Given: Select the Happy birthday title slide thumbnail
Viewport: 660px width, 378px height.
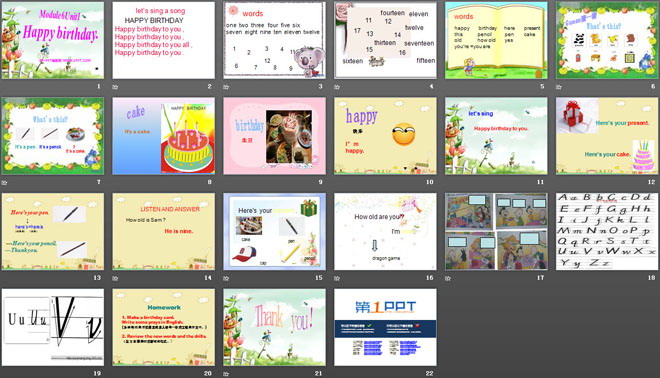Looking at the screenshot, I should pos(53,40).
